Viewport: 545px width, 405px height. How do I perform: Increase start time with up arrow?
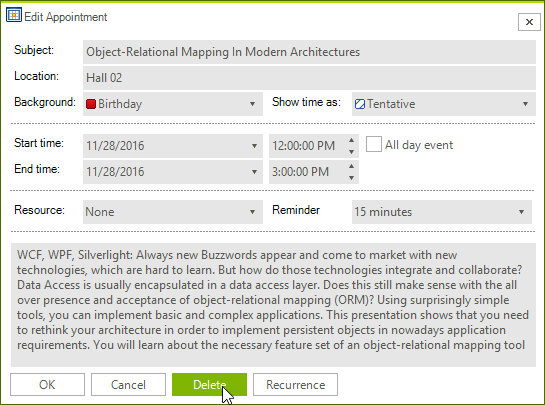tap(351, 140)
